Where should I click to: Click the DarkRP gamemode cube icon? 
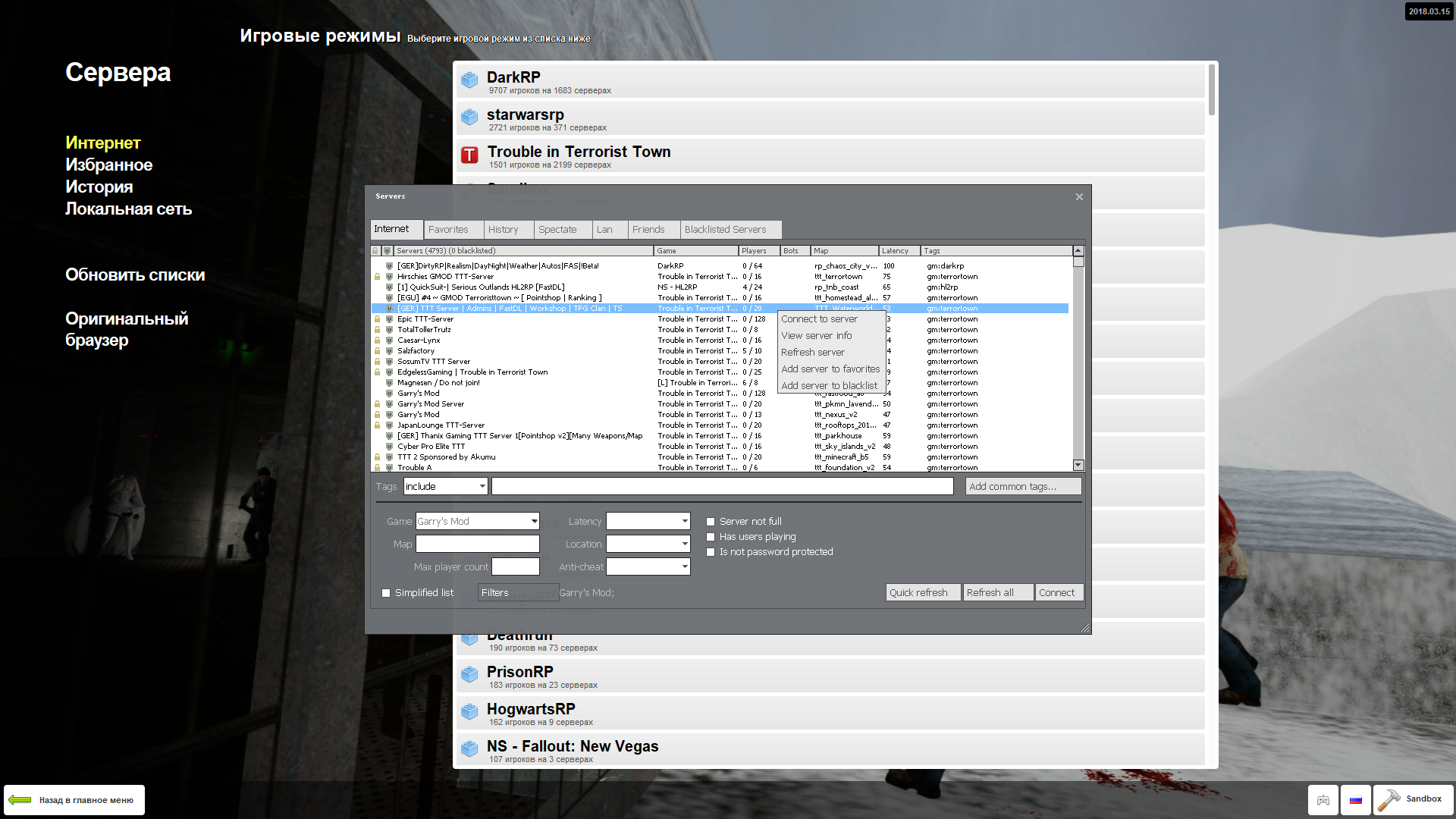coord(469,80)
